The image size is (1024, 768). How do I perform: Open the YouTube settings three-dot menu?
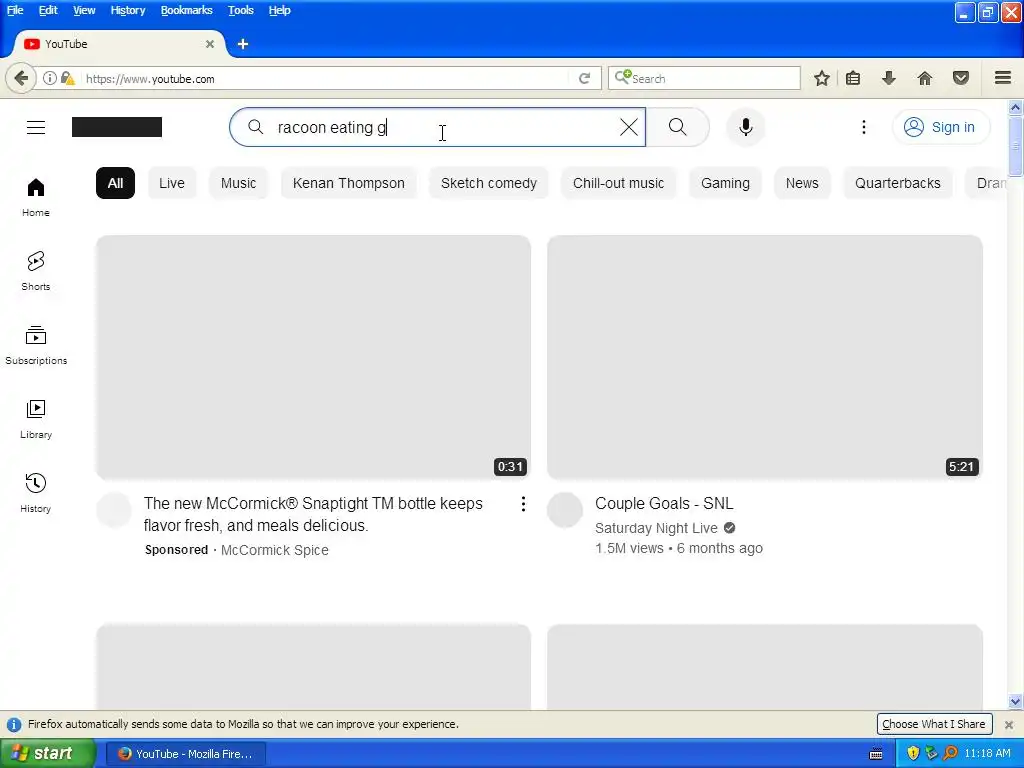click(x=863, y=127)
